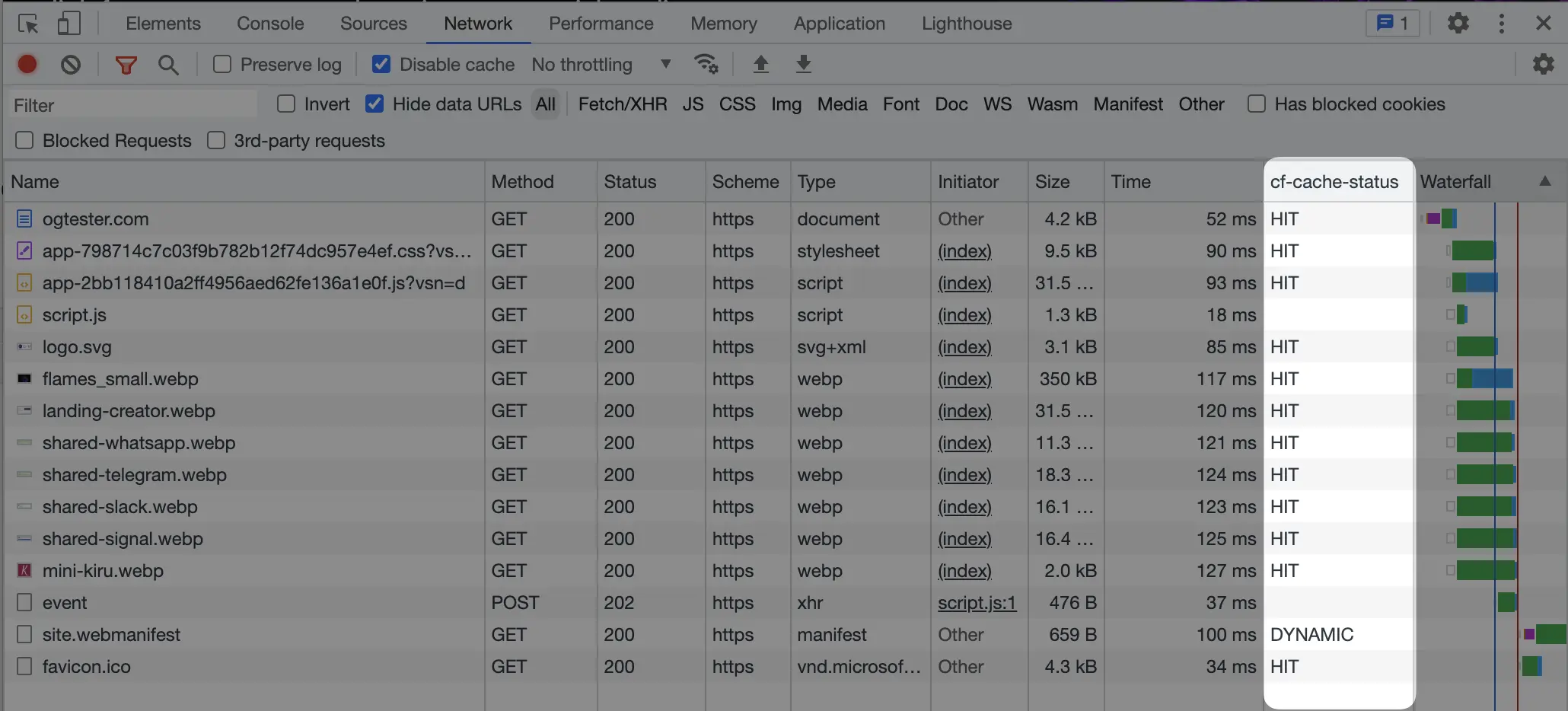1568x711 pixels.
Task: Click the export HAR download arrow
Action: (x=803, y=65)
